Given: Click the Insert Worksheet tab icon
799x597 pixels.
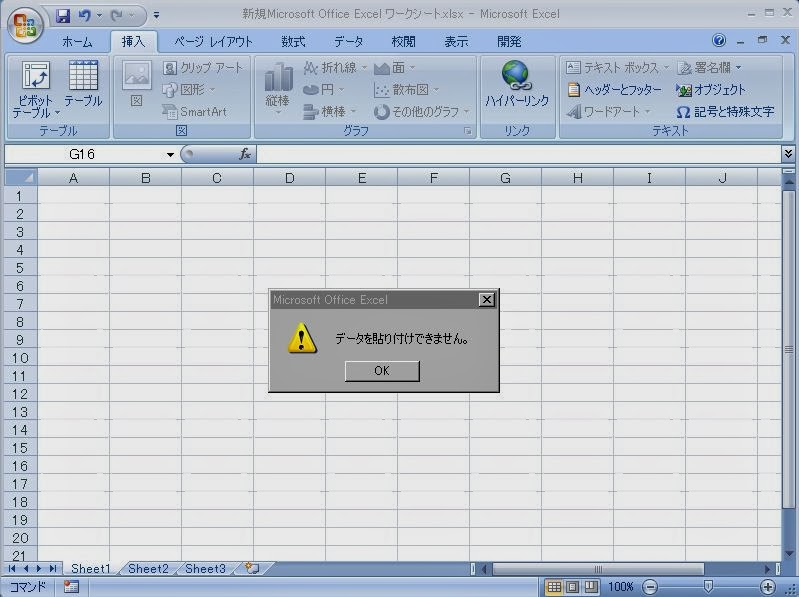Looking at the screenshot, I should point(252,568).
